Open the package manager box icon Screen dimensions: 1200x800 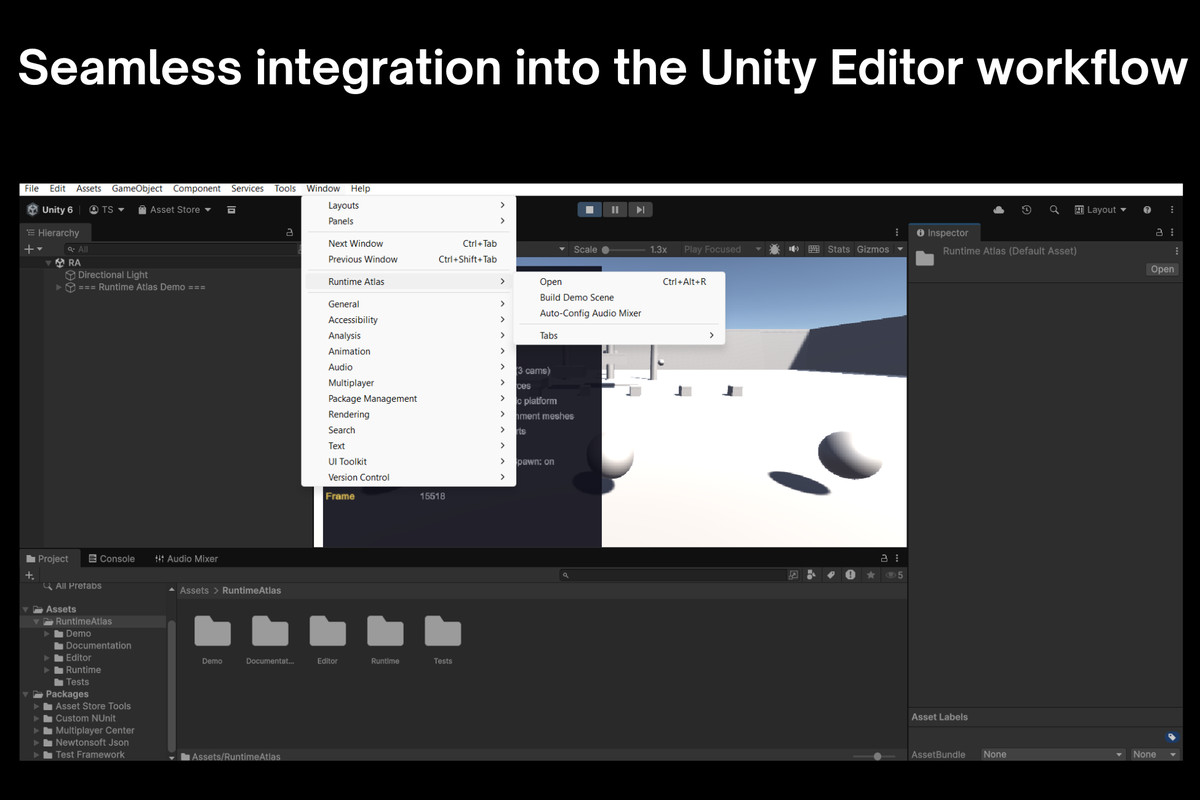click(x=231, y=210)
